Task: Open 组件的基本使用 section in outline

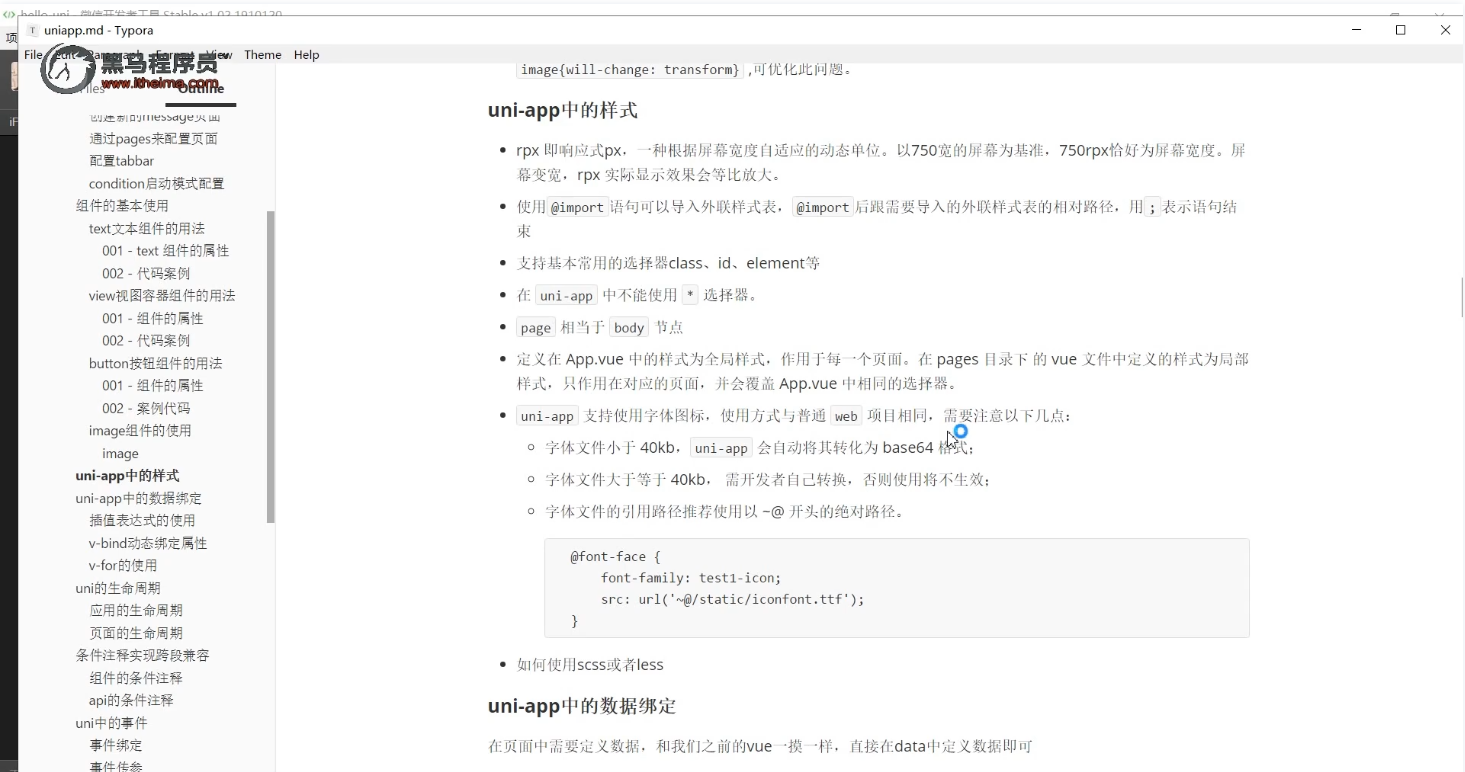Action: (122, 206)
